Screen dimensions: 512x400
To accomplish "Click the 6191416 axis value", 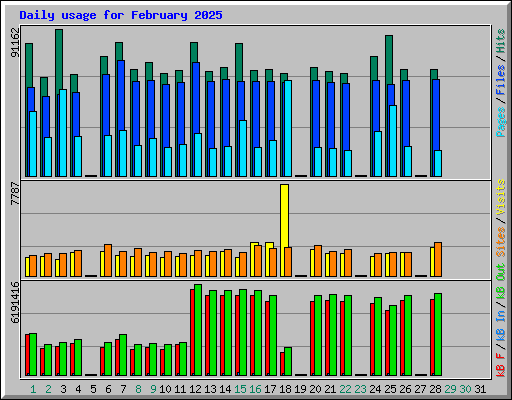I will click(15, 302).
